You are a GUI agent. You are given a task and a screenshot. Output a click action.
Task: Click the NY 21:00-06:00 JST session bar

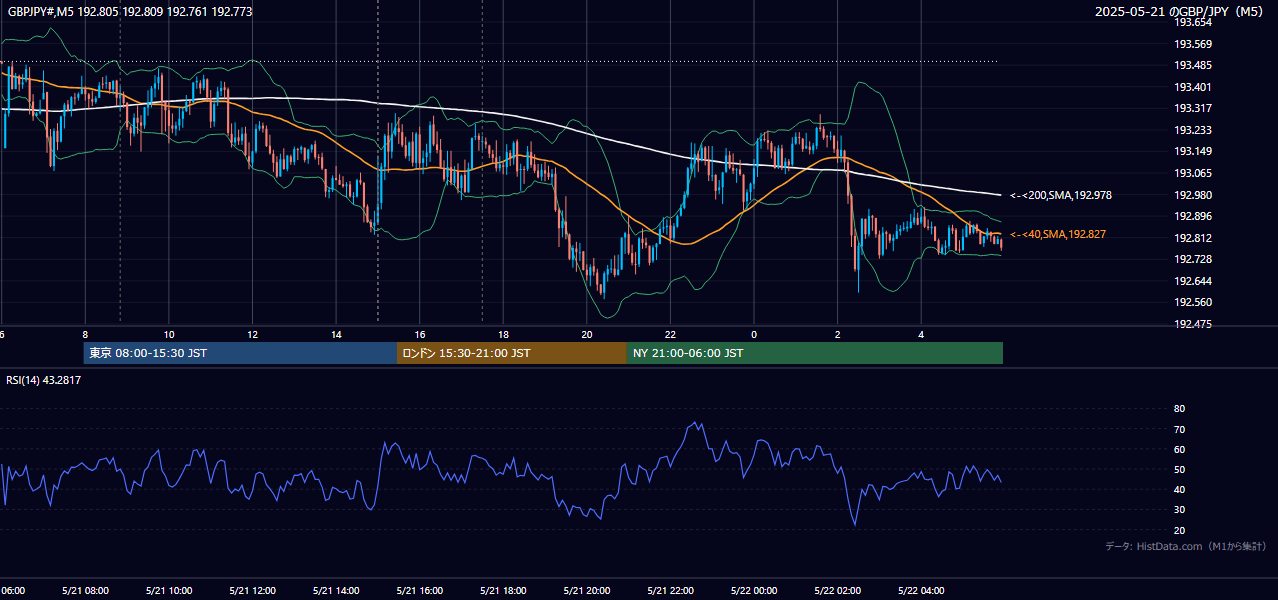point(815,353)
